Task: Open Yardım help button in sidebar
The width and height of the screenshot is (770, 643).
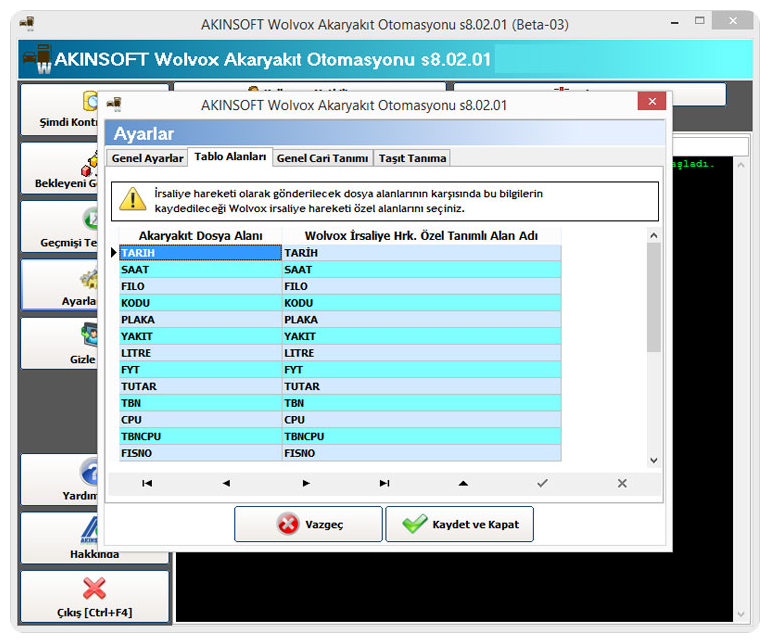Action: click(x=59, y=479)
